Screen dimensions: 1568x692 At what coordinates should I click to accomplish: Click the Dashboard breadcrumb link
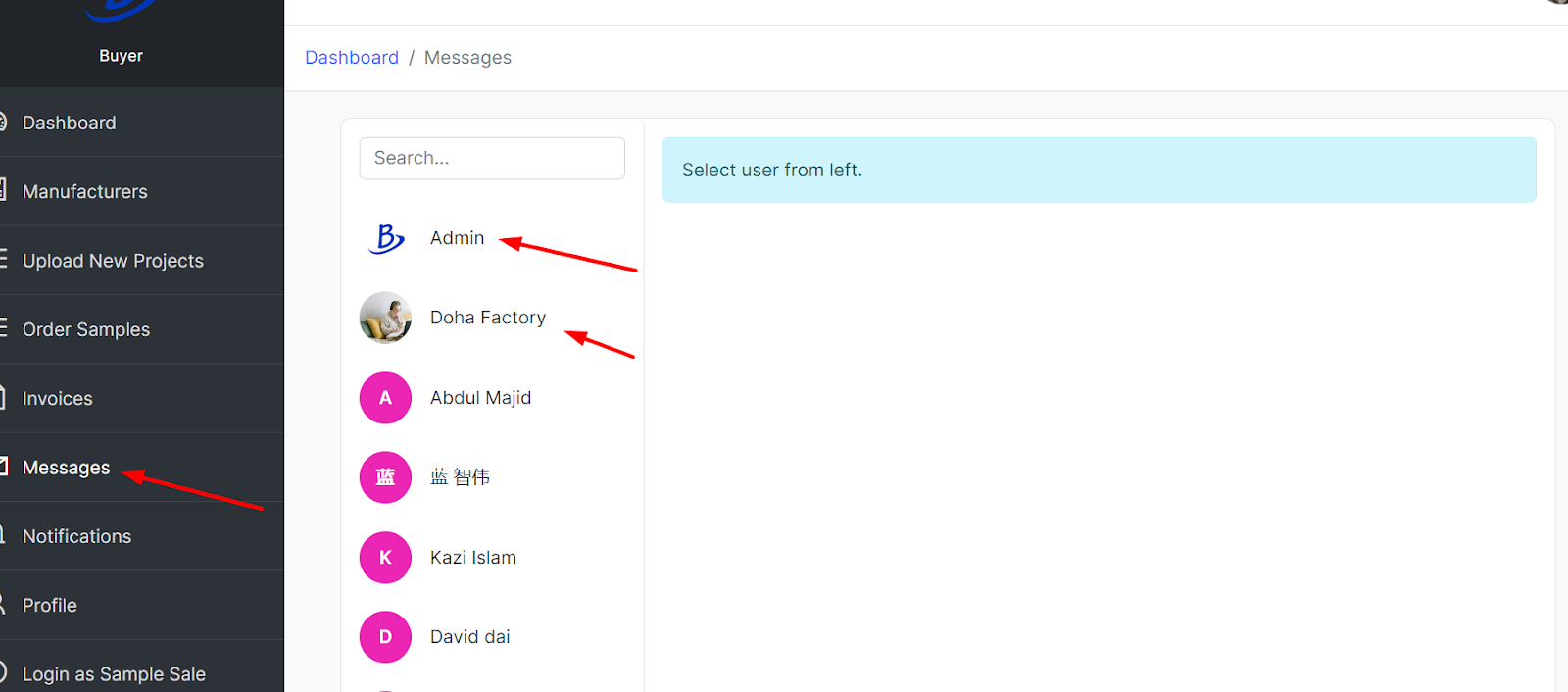tap(352, 58)
